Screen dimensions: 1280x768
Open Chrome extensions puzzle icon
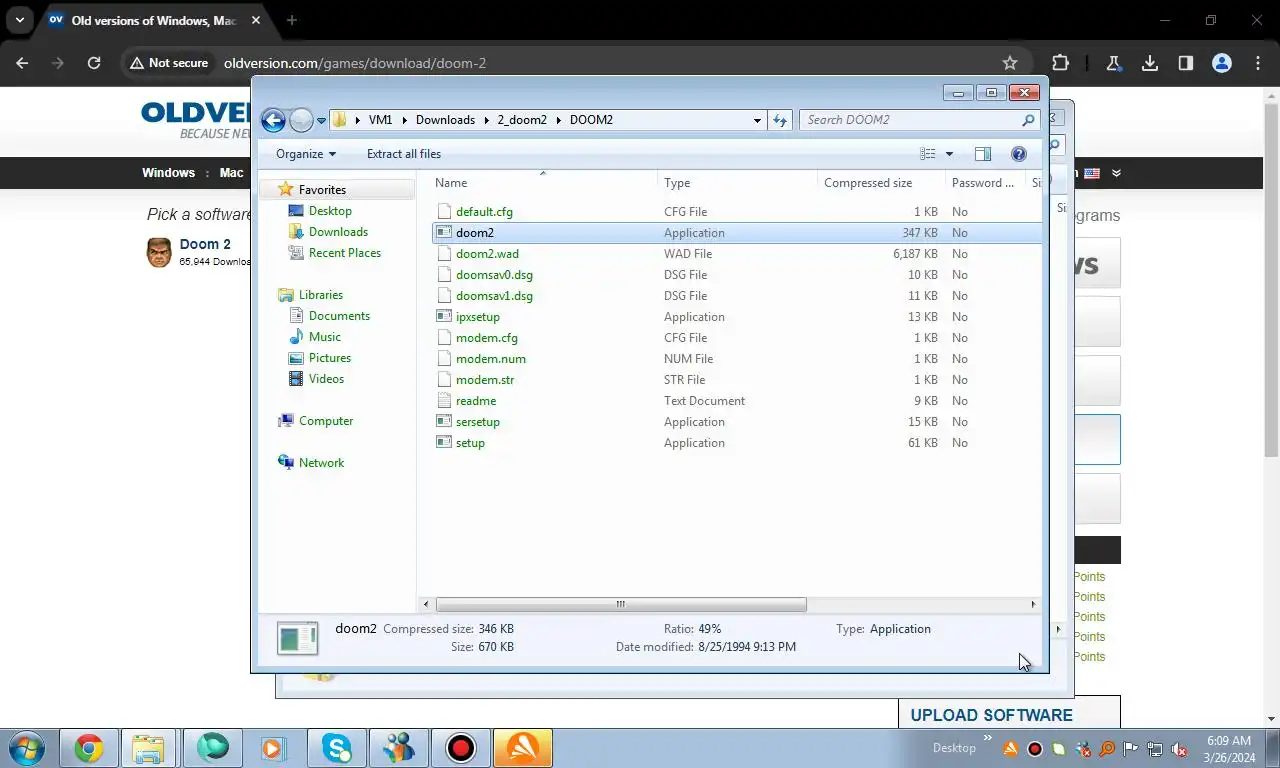tap(1061, 63)
